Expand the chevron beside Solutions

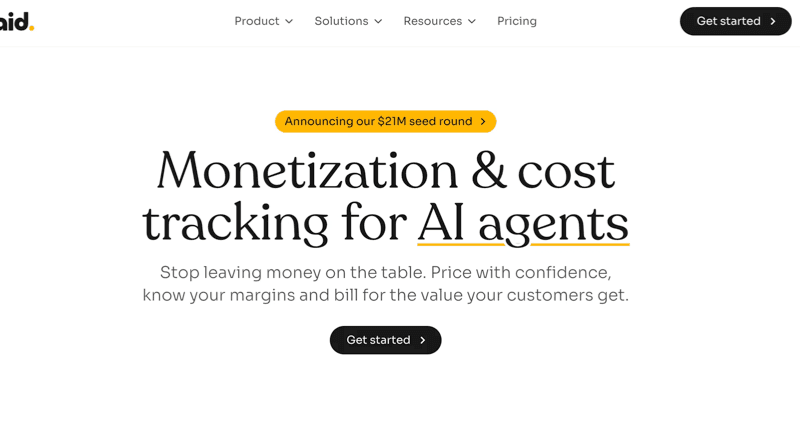(378, 21)
